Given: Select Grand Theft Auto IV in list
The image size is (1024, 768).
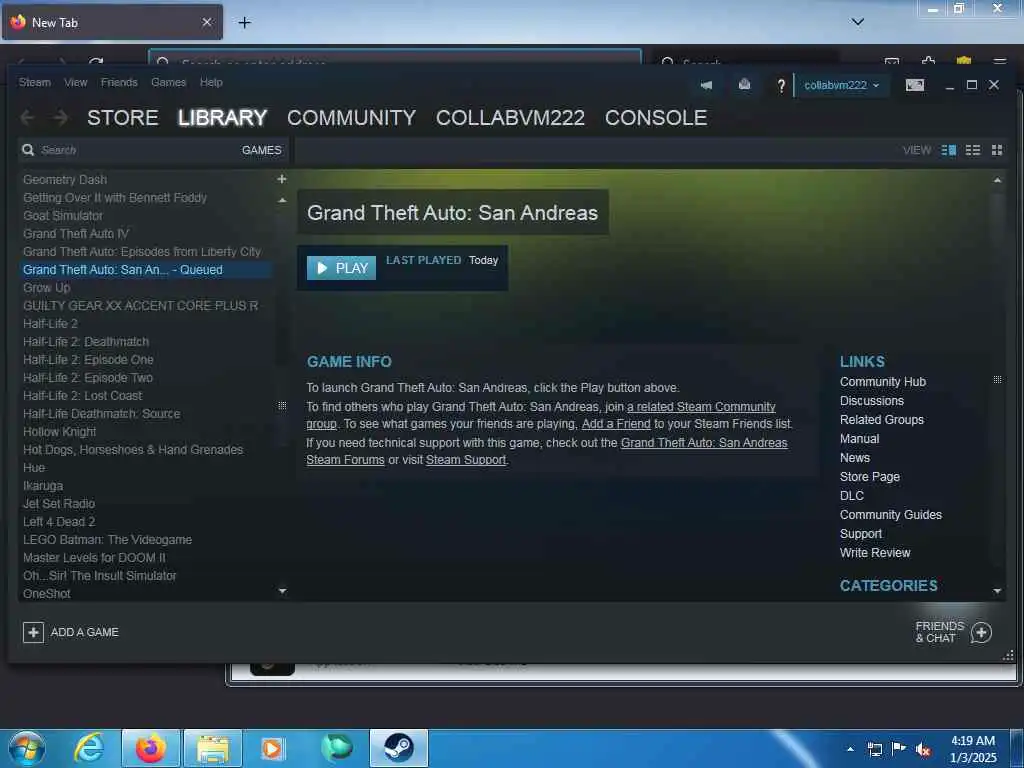Looking at the screenshot, I should click(76, 234).
